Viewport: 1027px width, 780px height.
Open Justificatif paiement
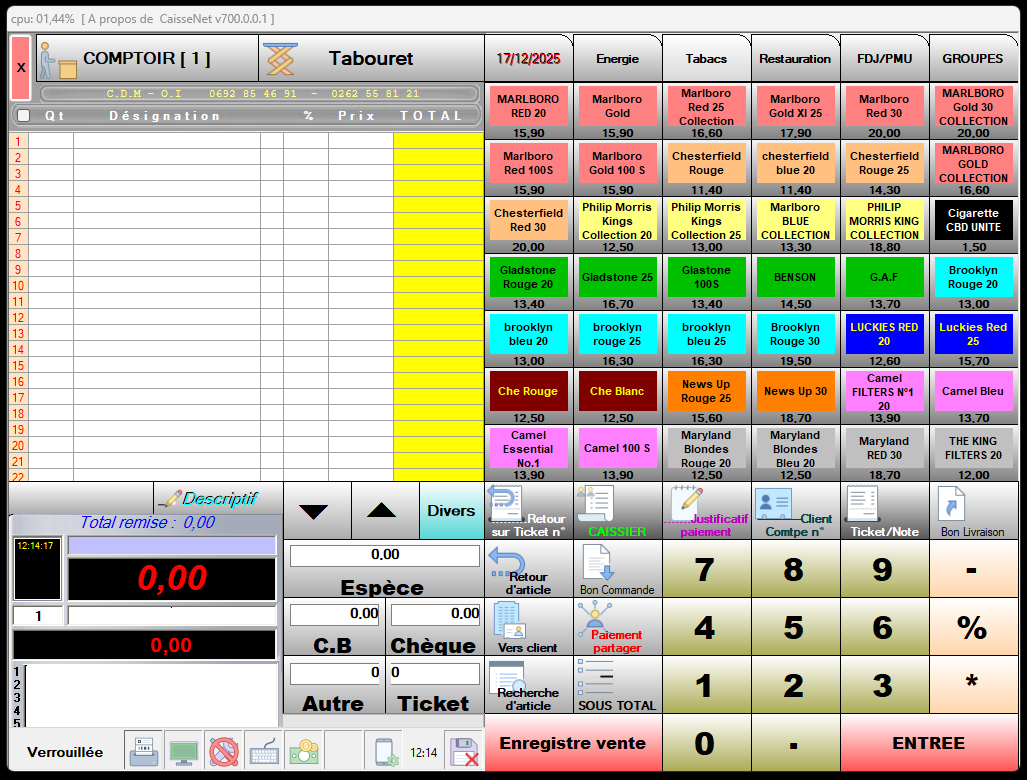tap(707, 511)
